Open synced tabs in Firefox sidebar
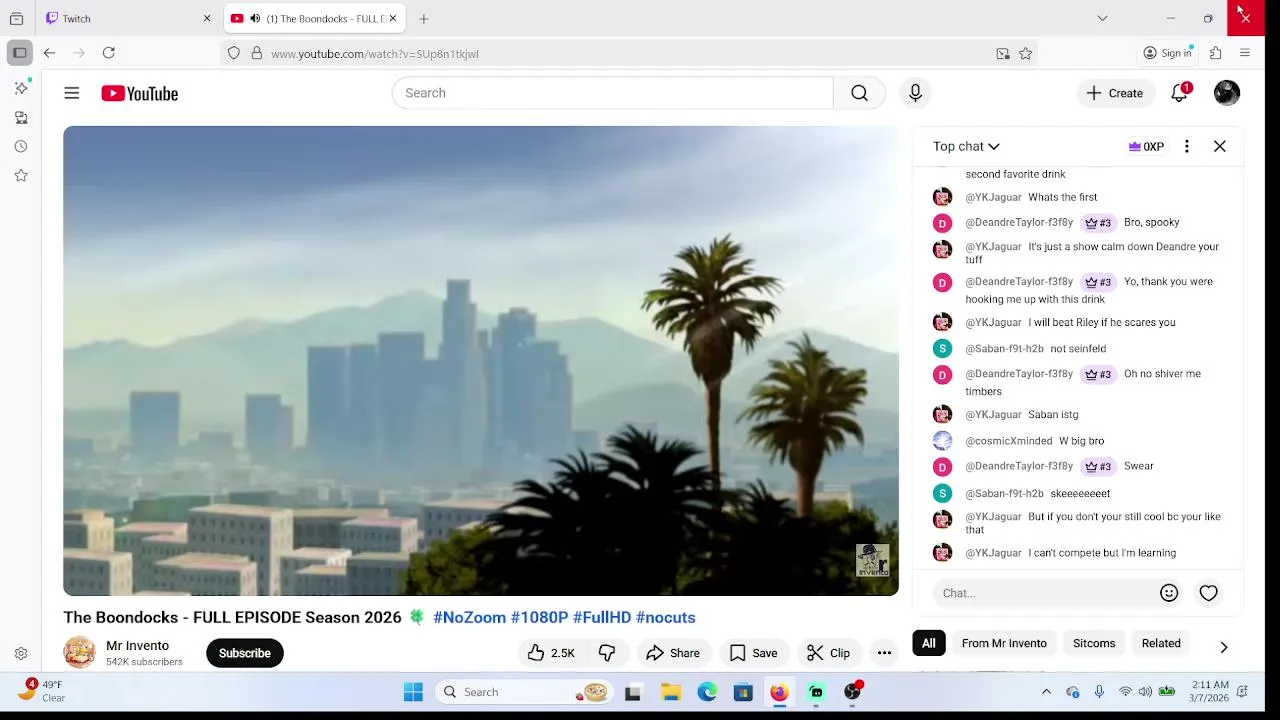 21,117
